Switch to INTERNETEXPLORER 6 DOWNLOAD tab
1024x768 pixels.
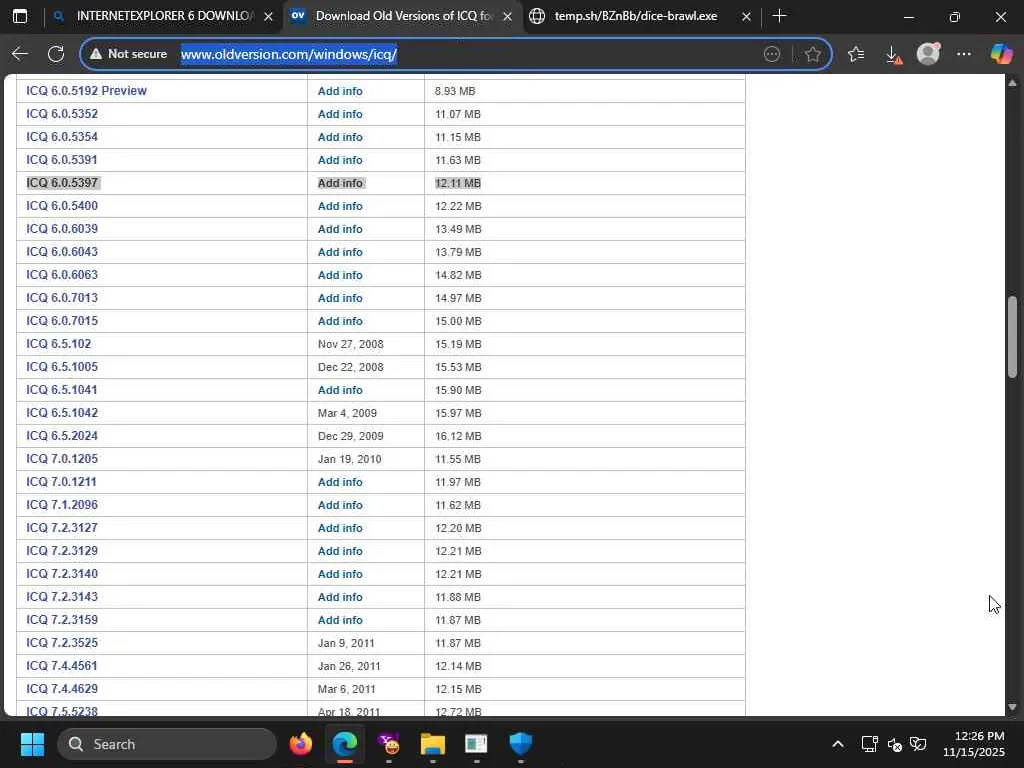click(163, 16)
